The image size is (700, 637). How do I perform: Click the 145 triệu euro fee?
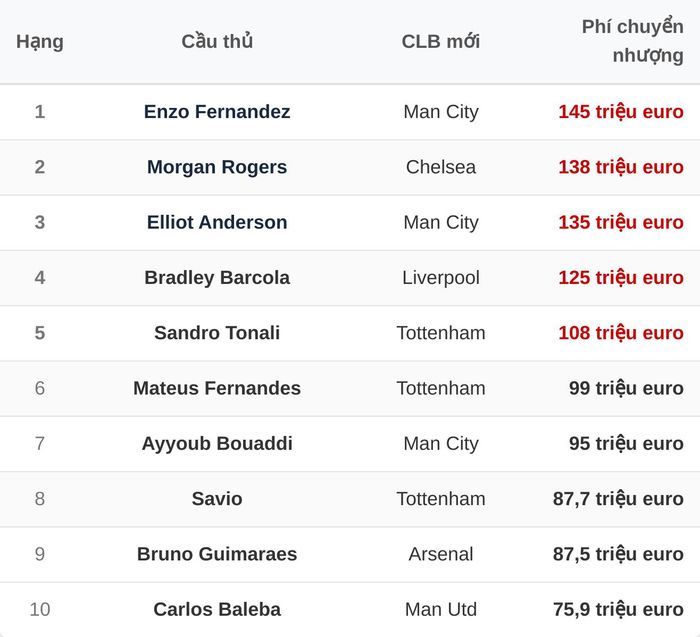point(621,112)
